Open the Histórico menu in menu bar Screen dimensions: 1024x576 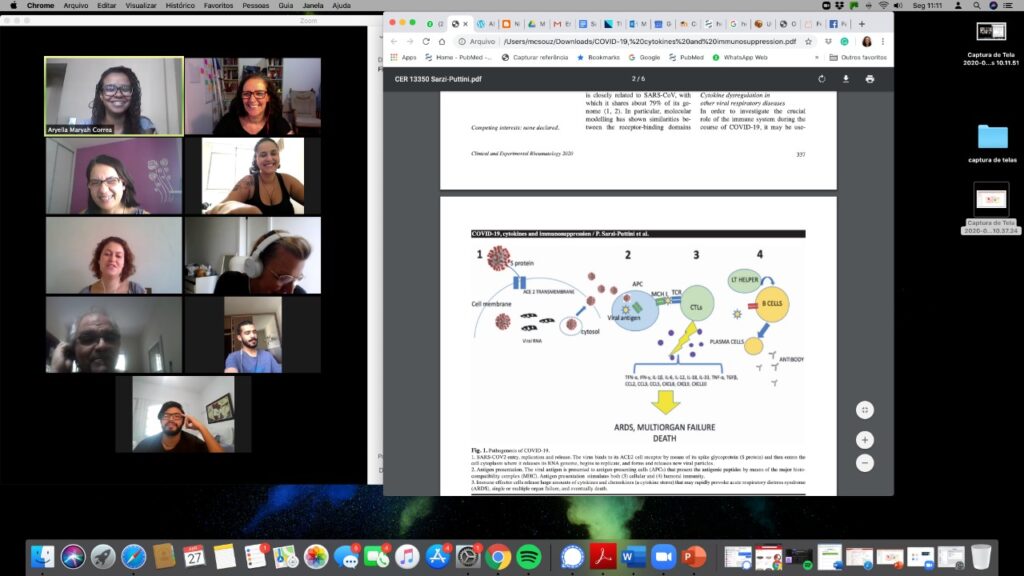pyautogui.click(x=180, y=5)
